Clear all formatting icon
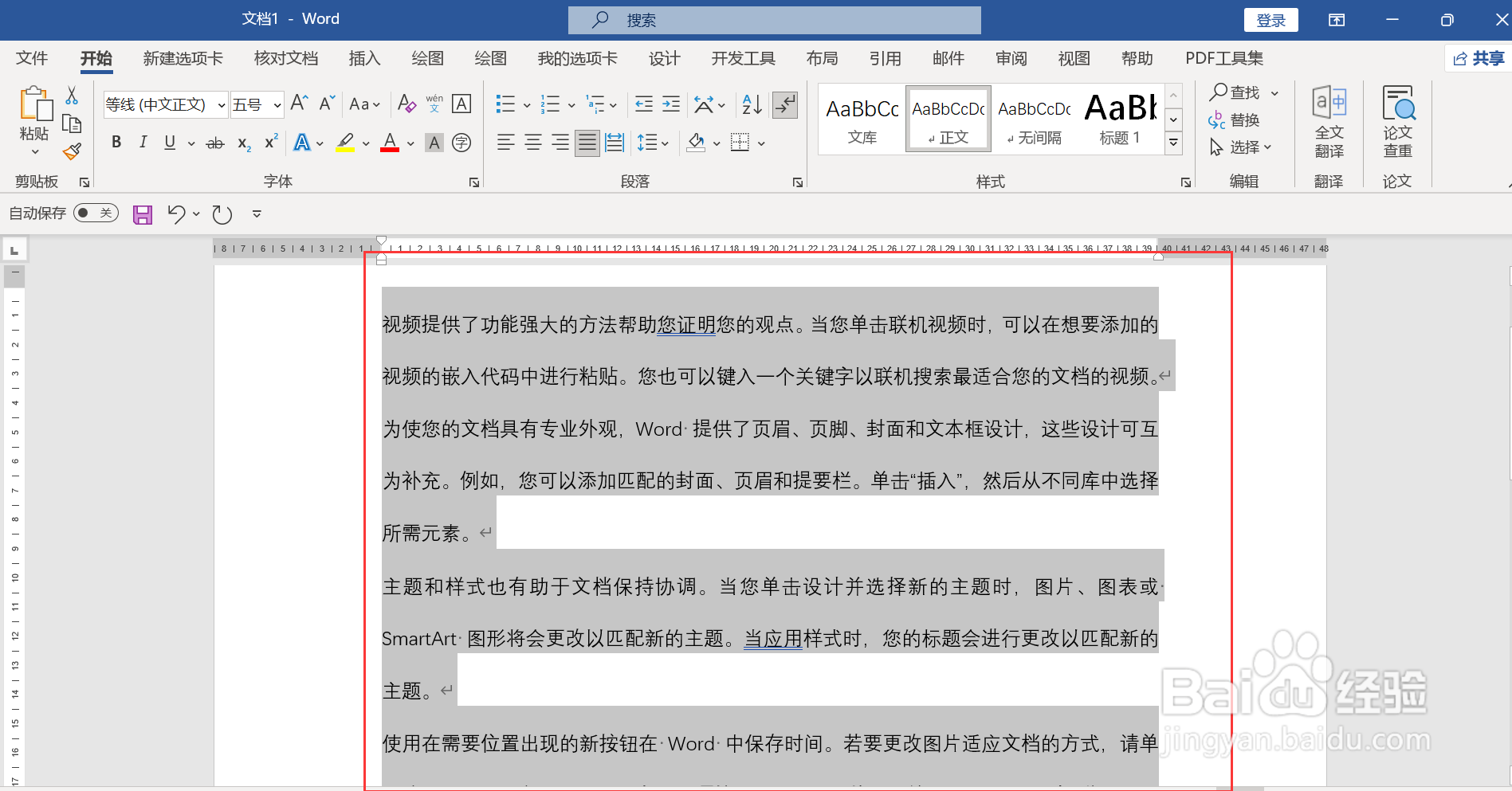Screen dimensions: 1512x791 (x=406, y=104)
